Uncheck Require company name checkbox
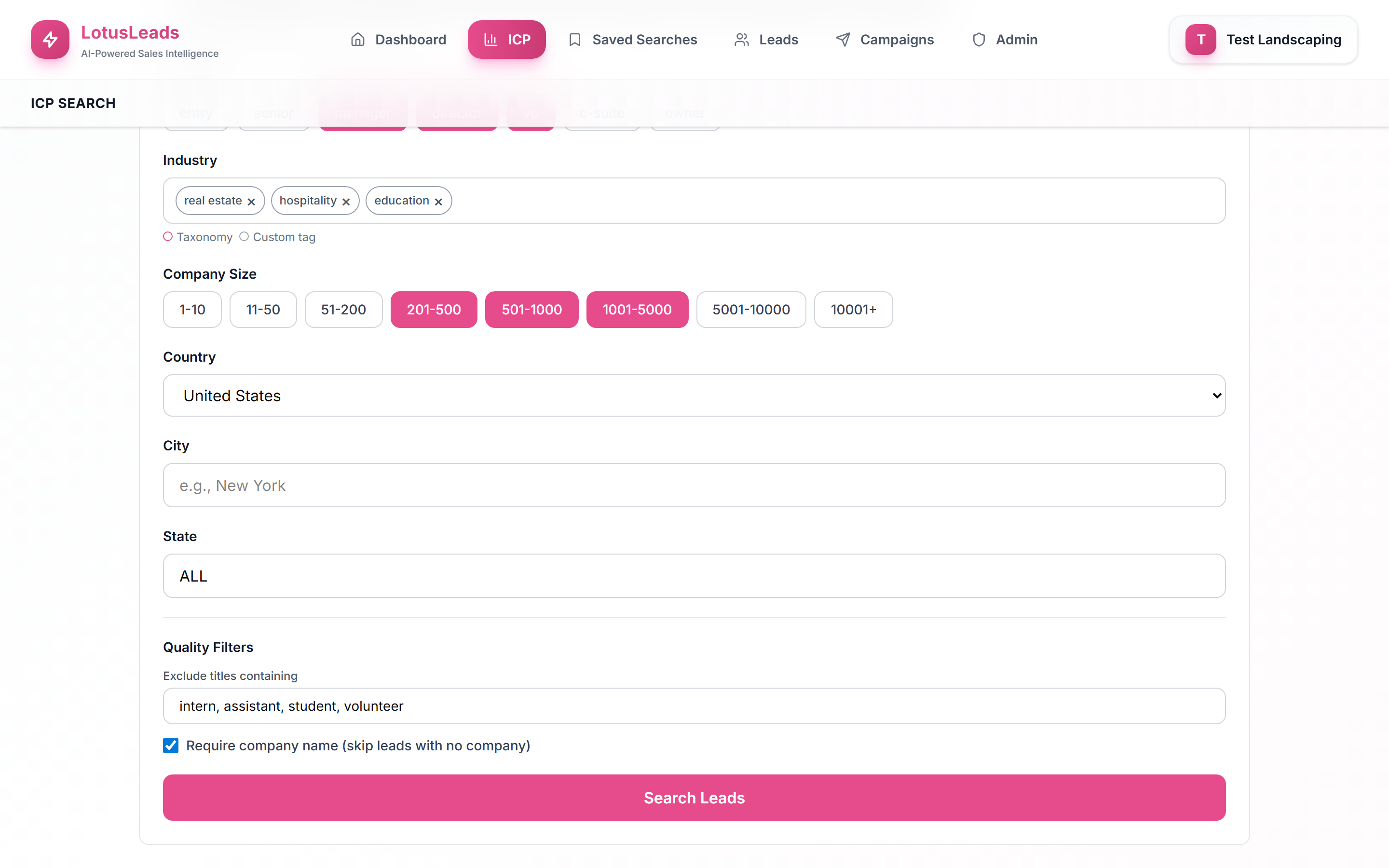Screen dimensions: 1389x868 pos(171,746)
